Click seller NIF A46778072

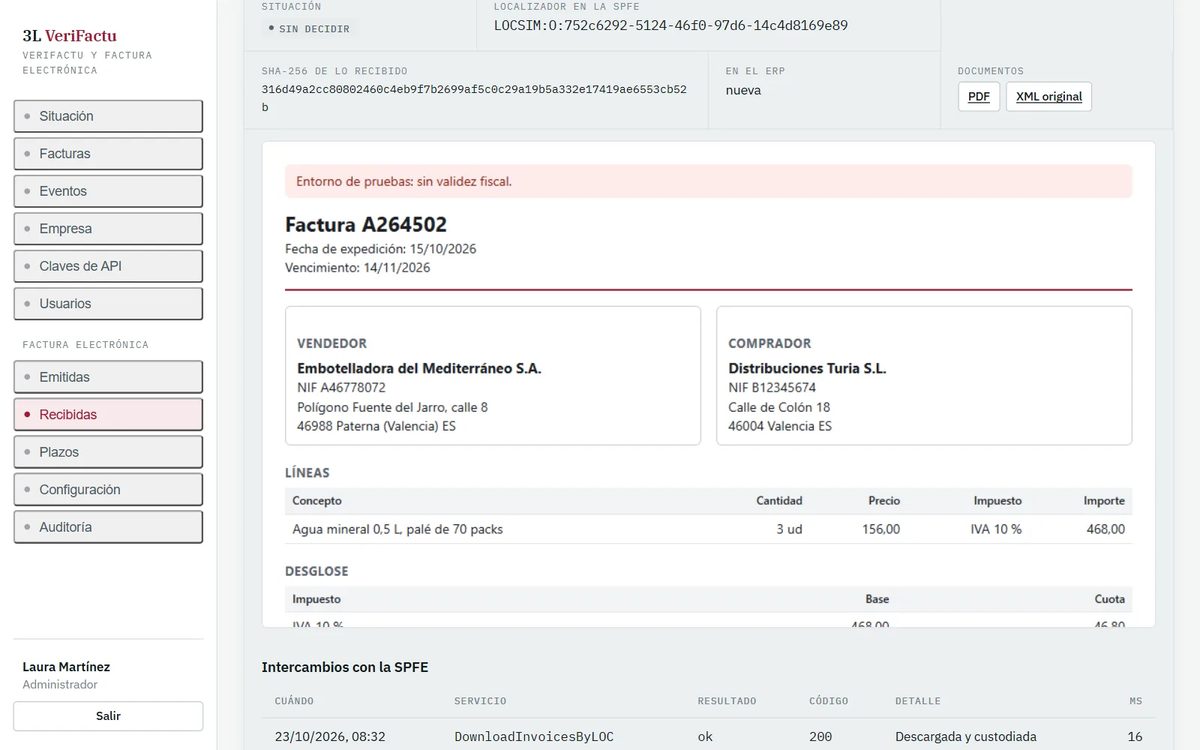341,388
